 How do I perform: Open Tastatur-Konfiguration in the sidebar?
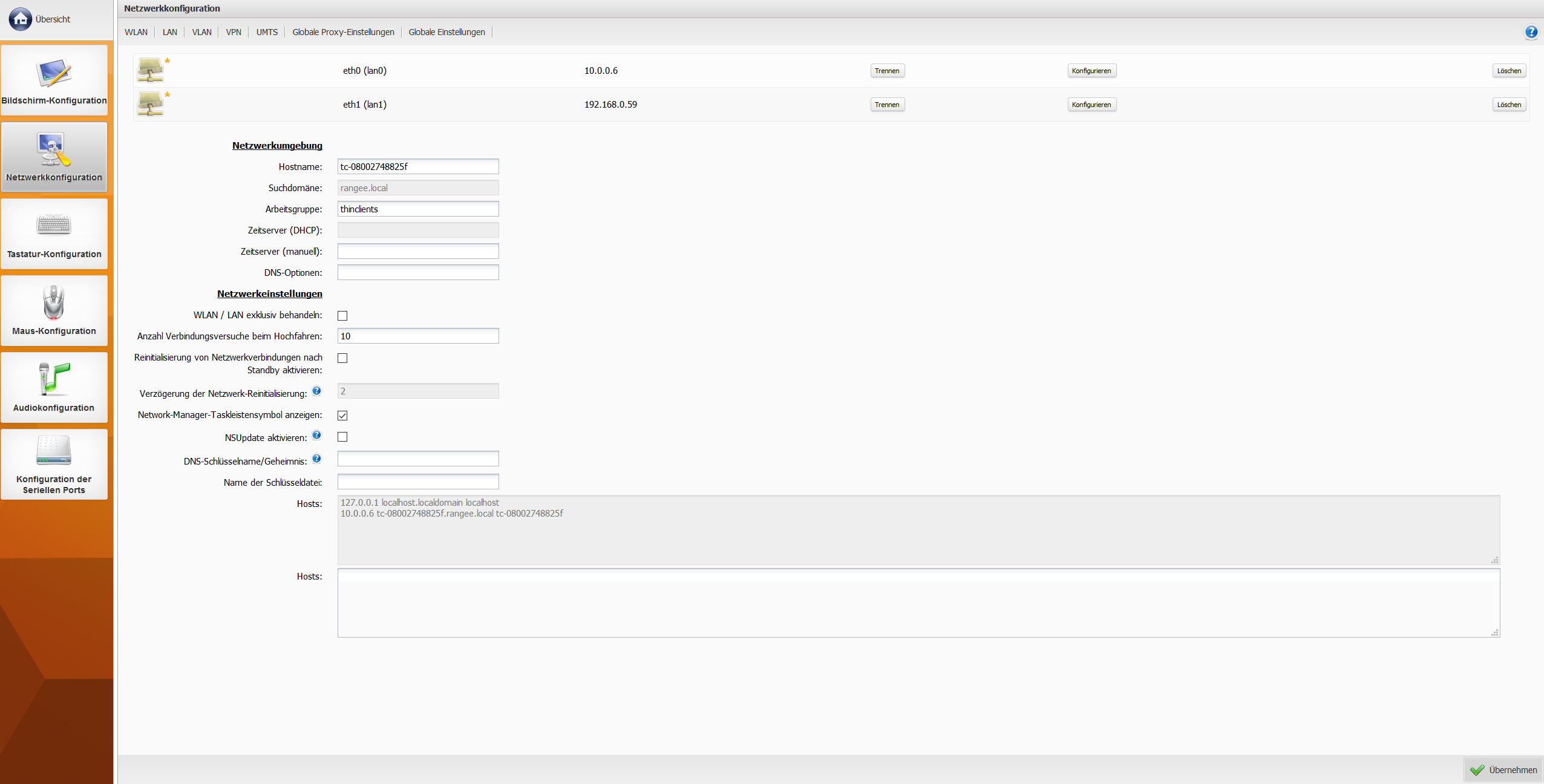tap(54, 234)
